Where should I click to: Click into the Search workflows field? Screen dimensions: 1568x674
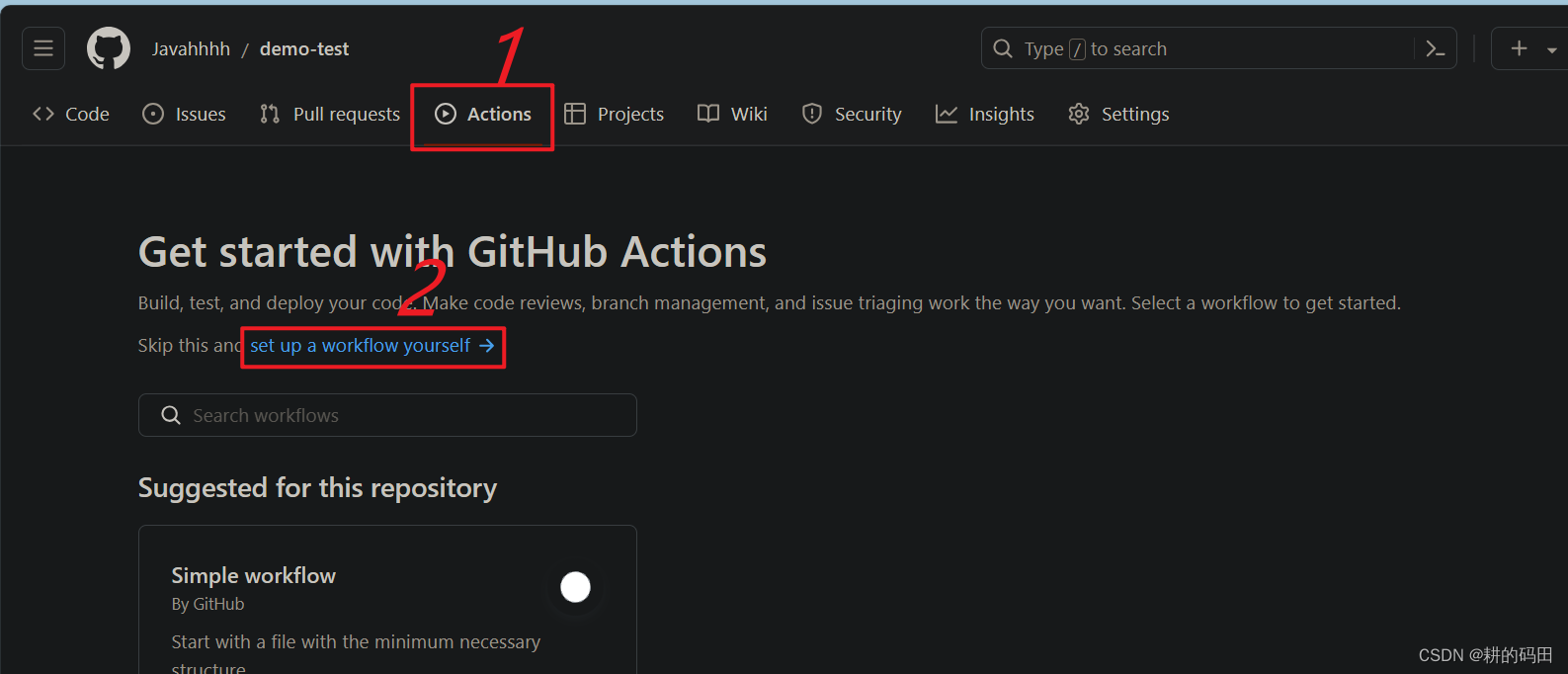(x=387, y=415)
